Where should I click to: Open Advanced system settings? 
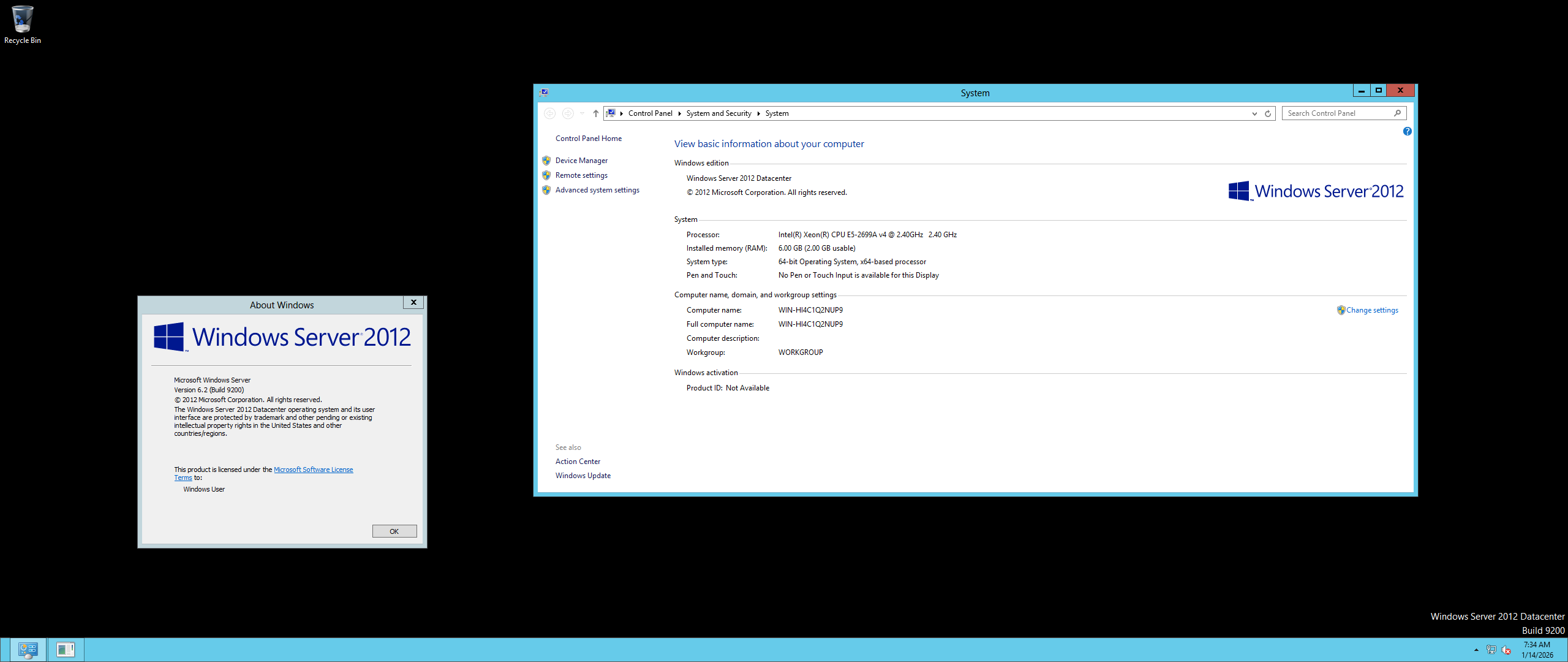click(597, 190)
